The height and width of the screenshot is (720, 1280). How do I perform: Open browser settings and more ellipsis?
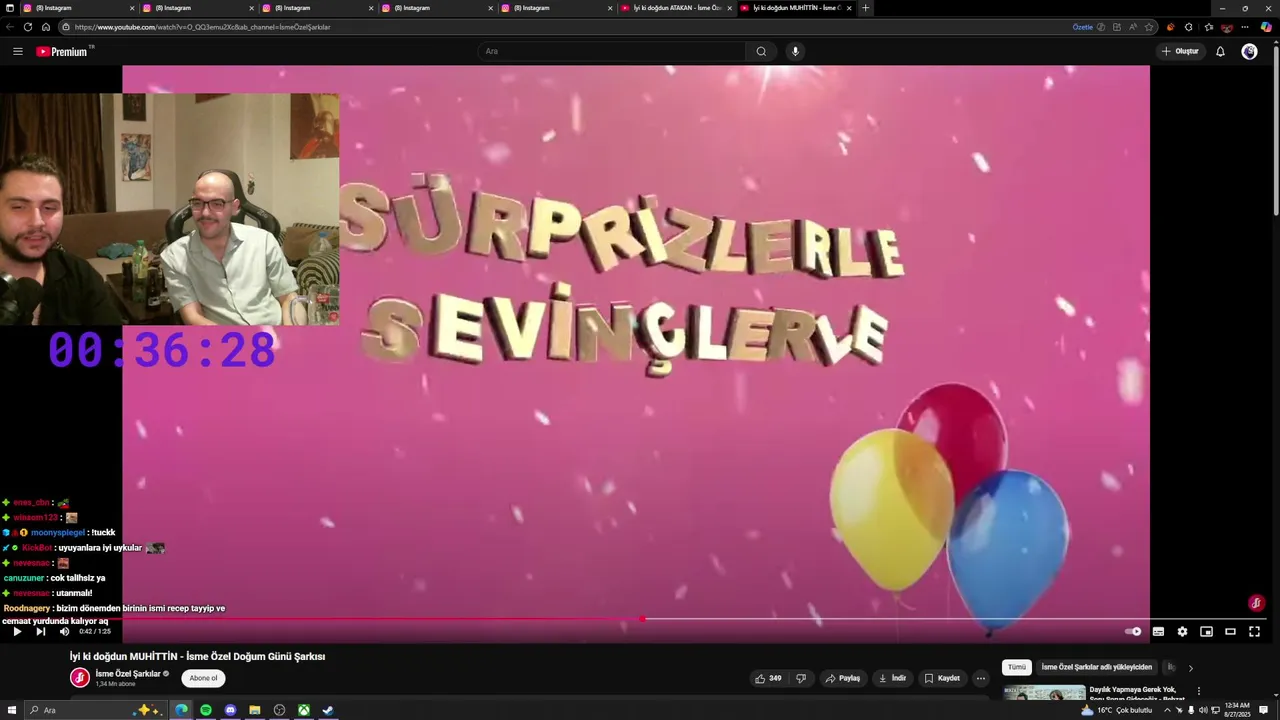coord(1245,27)
